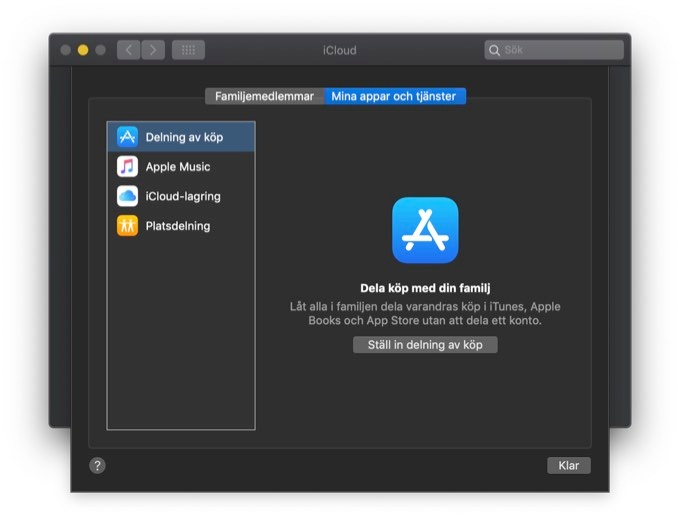The width and height of the screenshot is (680, 516).
Task: Focus the Sök search field
Action: click(560, 50)
